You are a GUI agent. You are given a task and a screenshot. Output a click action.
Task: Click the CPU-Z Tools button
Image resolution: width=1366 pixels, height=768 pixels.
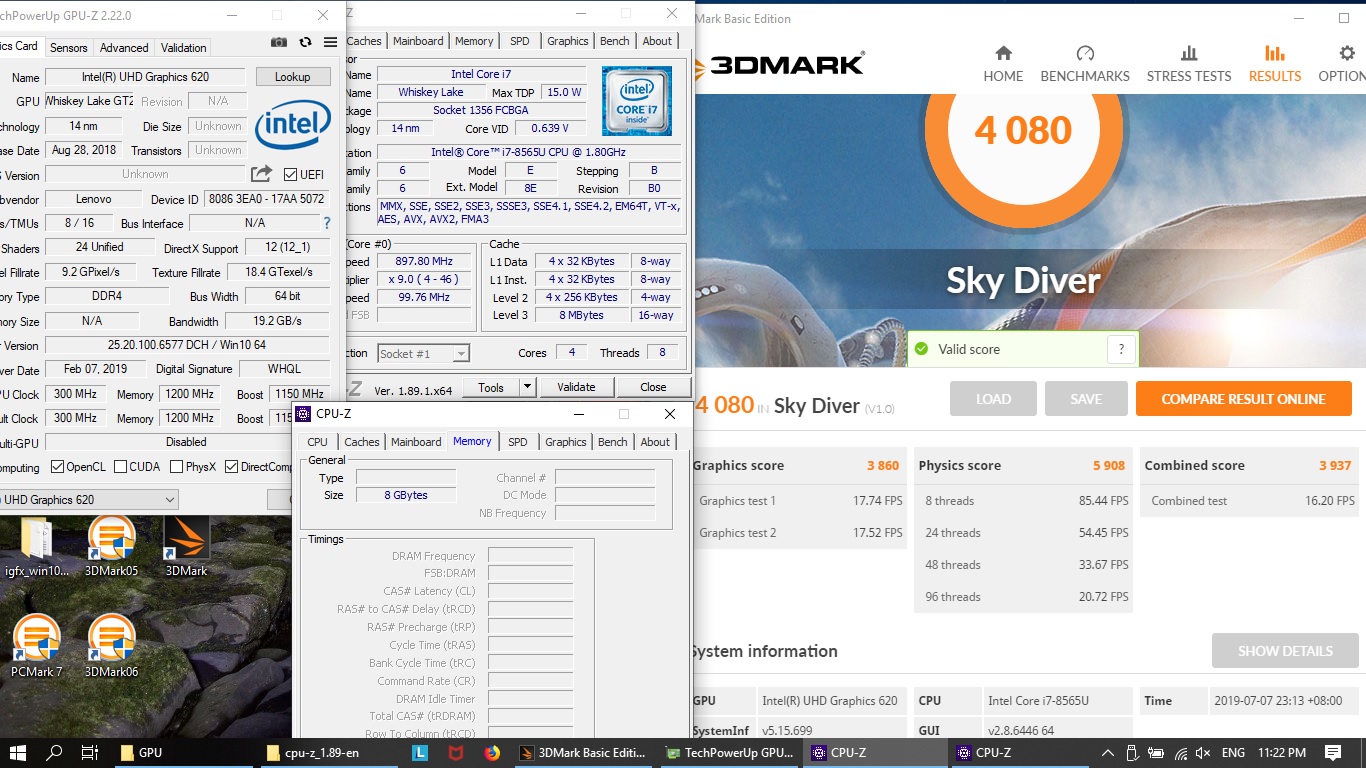(x=491, y=387)
